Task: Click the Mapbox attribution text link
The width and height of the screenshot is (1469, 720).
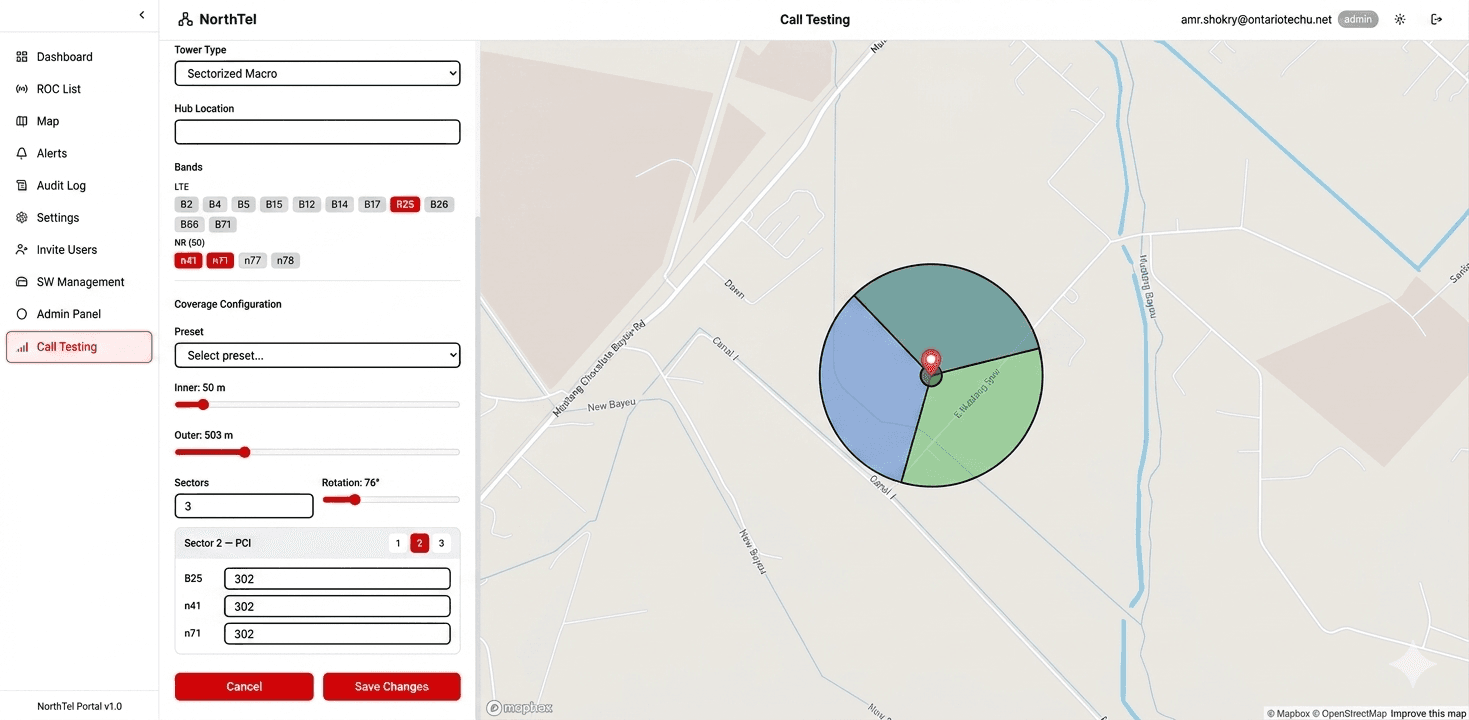Action: pos(1288,713)
